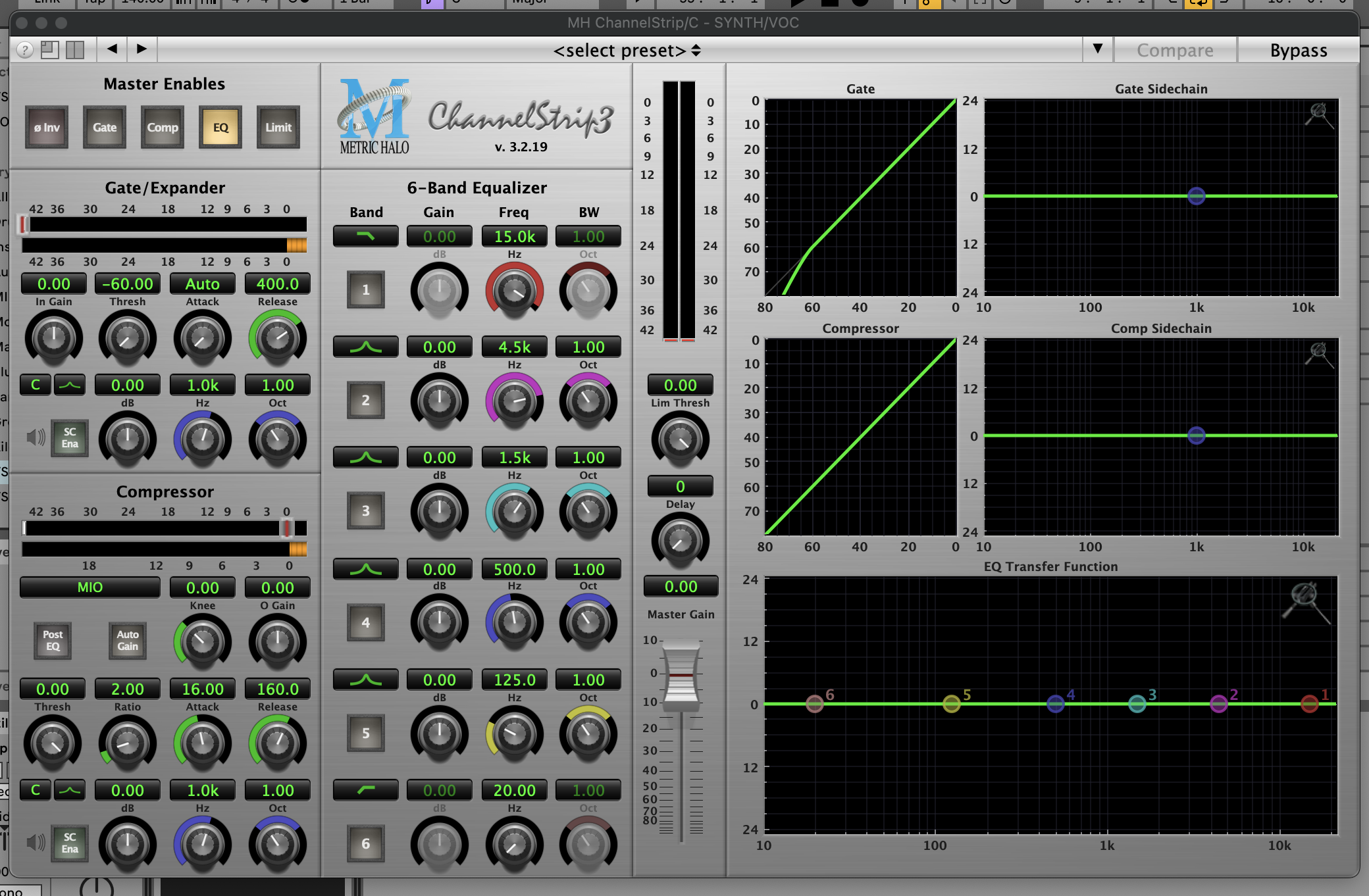The width and height of the screenshot is (1369, 896).
Task: Click the gate sidechain listen speaker icon
Action: click(x=36, y=437)
